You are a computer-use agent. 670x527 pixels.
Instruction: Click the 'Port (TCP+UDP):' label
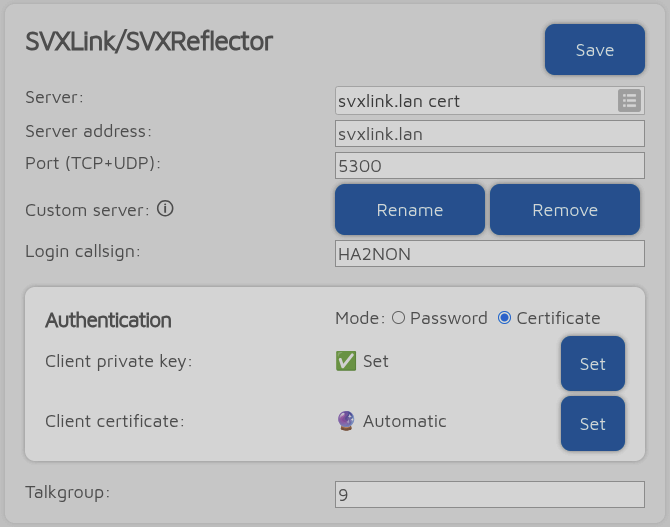click(x=93, y=163)
